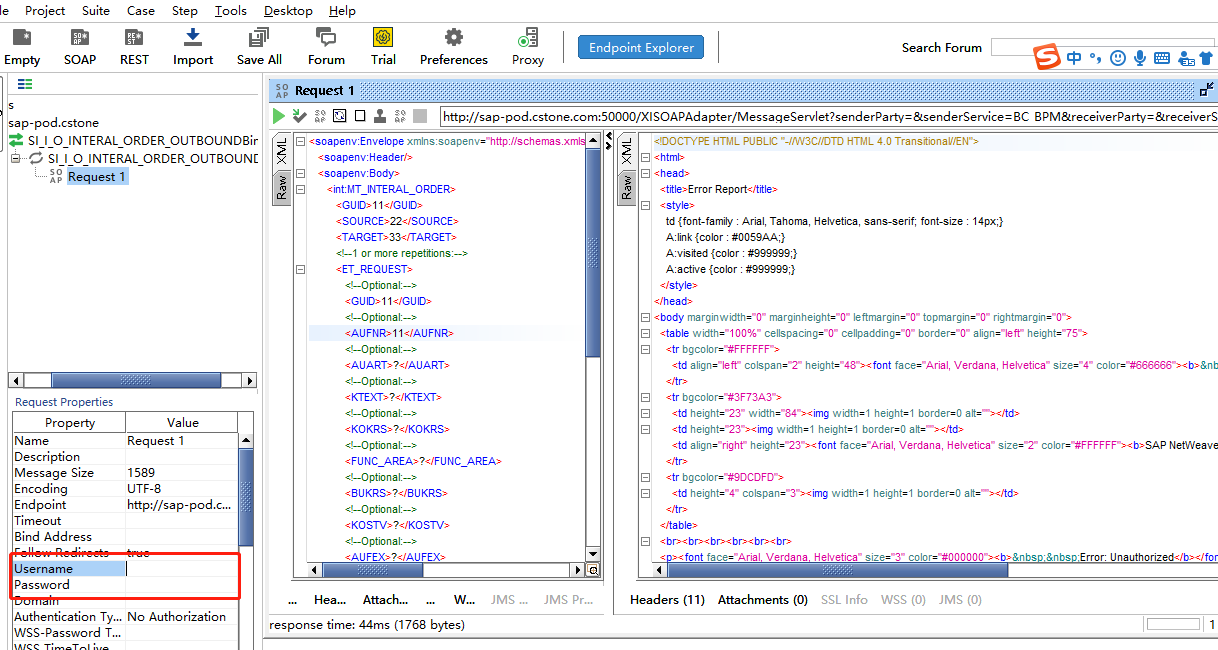The width and height of the screenshot is (1218, 650).
Task: Collapse the table node in response
Action: 645,333
